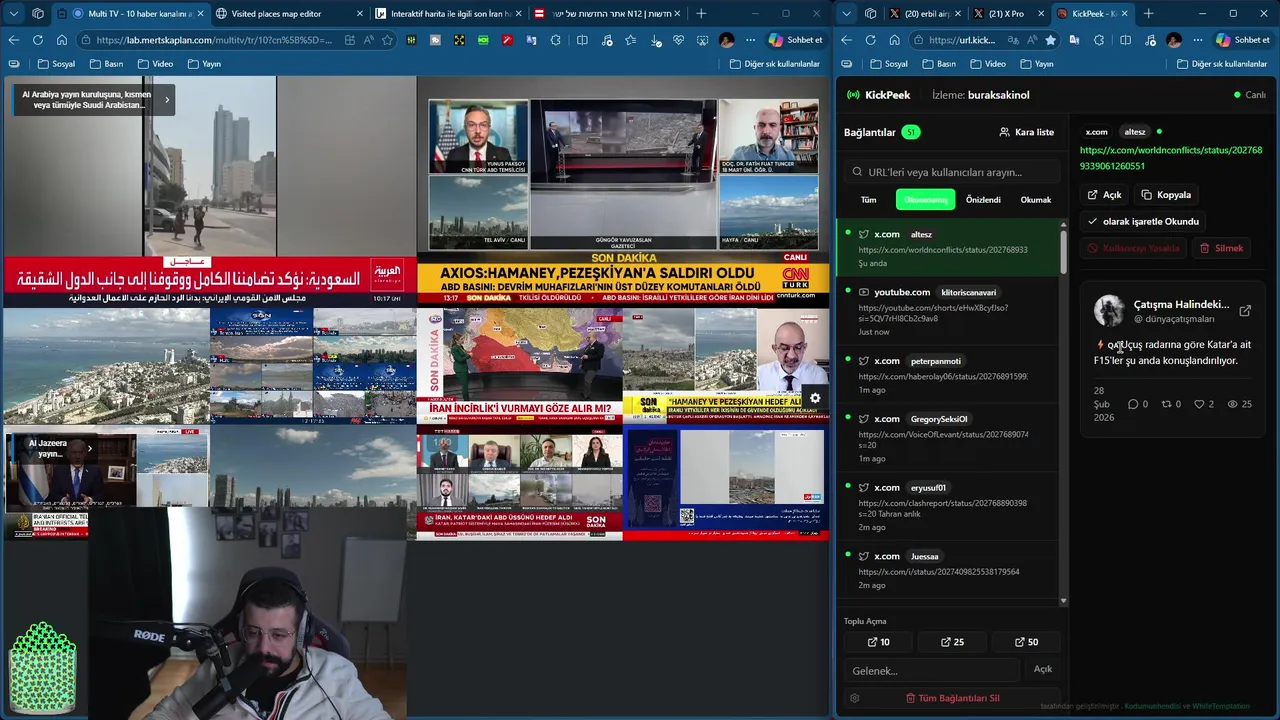Viewport: 1280px width, 720px height.
Task: Open the worldnconflicts status green URL
Action: pos(1171,158)
